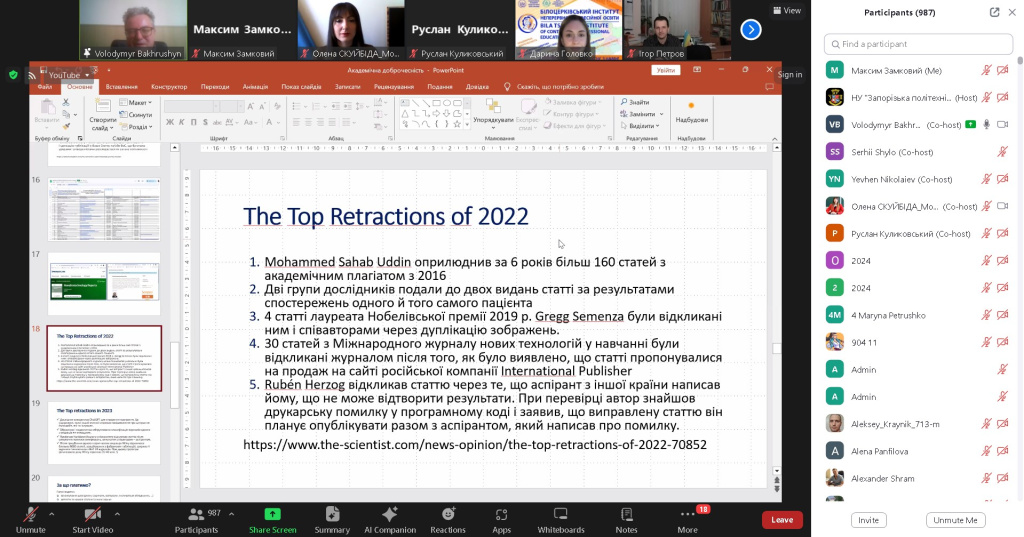The height and width of the screenshot is (537, 1024).
Task: Toggle the microphone of Volodymyr Bakhr..
Action: pos(986,125)
